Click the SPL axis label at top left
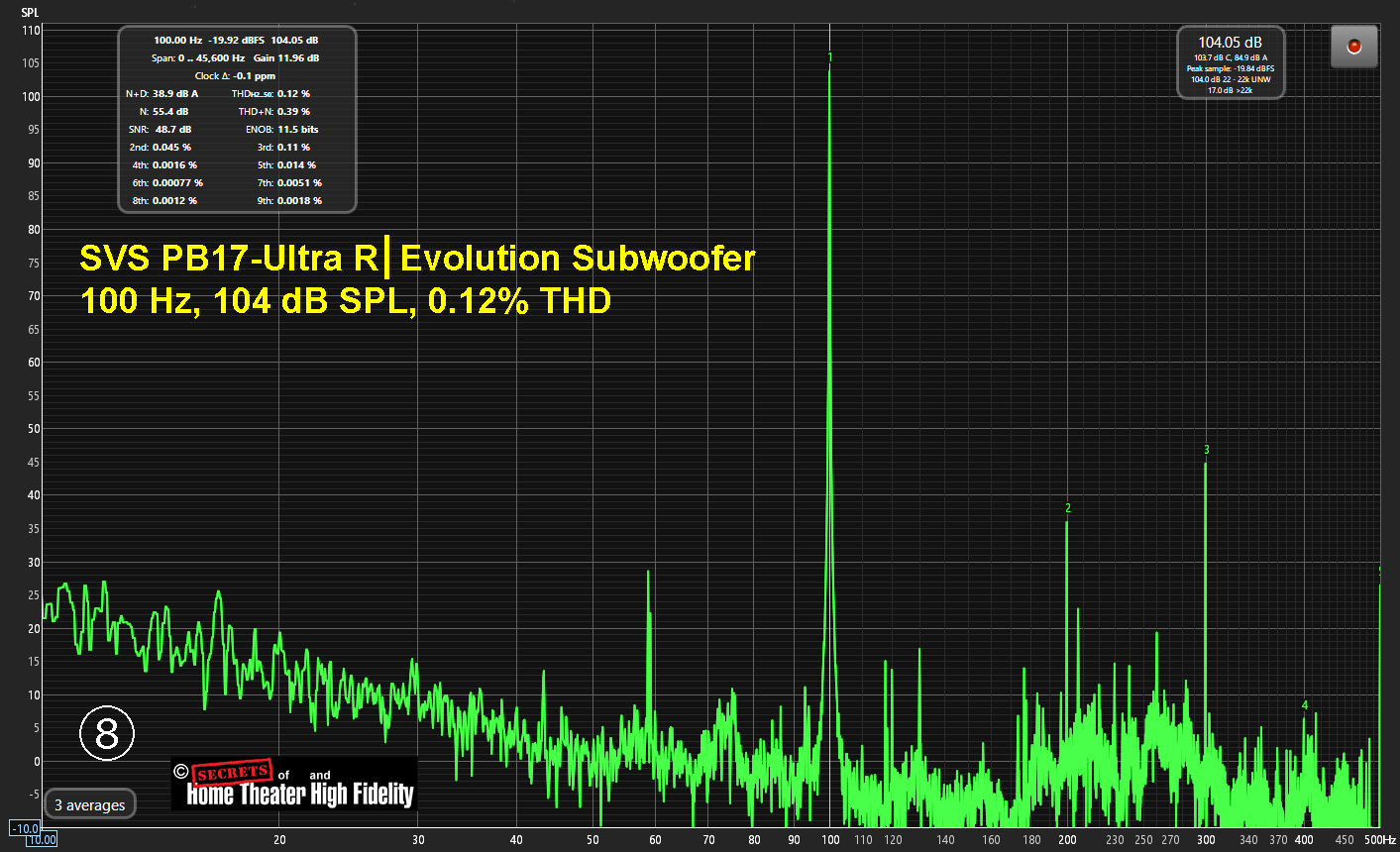 30,13
